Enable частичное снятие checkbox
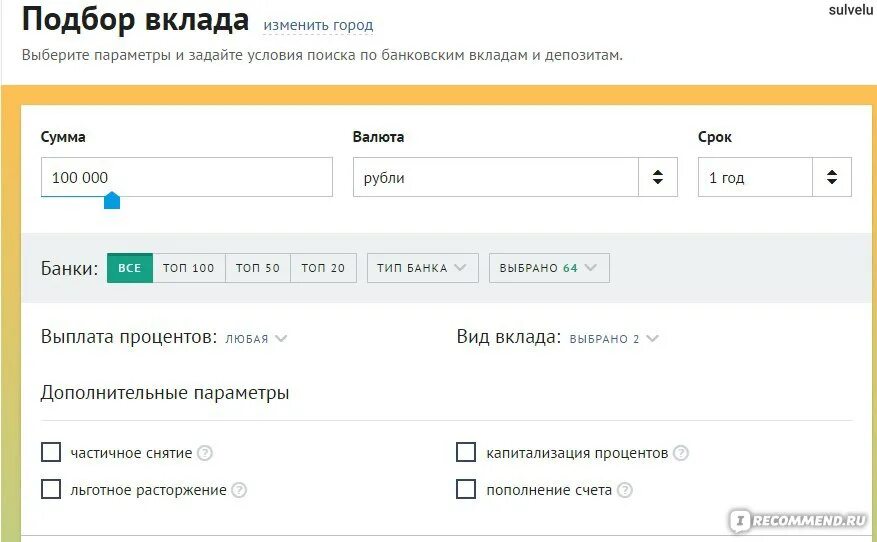Screen dimensions: 877x542 click(51, 452)
